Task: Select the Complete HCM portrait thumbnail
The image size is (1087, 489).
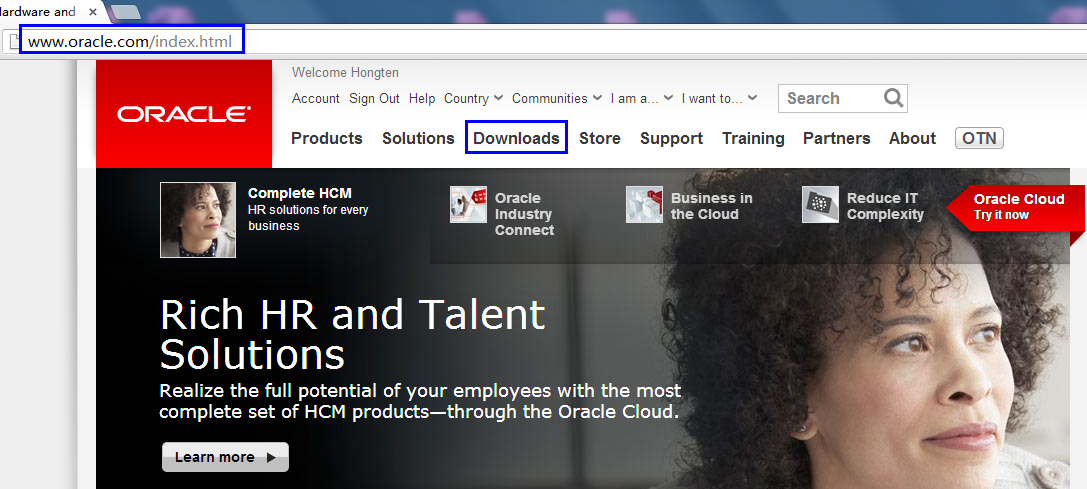Action: click(198, 220)
